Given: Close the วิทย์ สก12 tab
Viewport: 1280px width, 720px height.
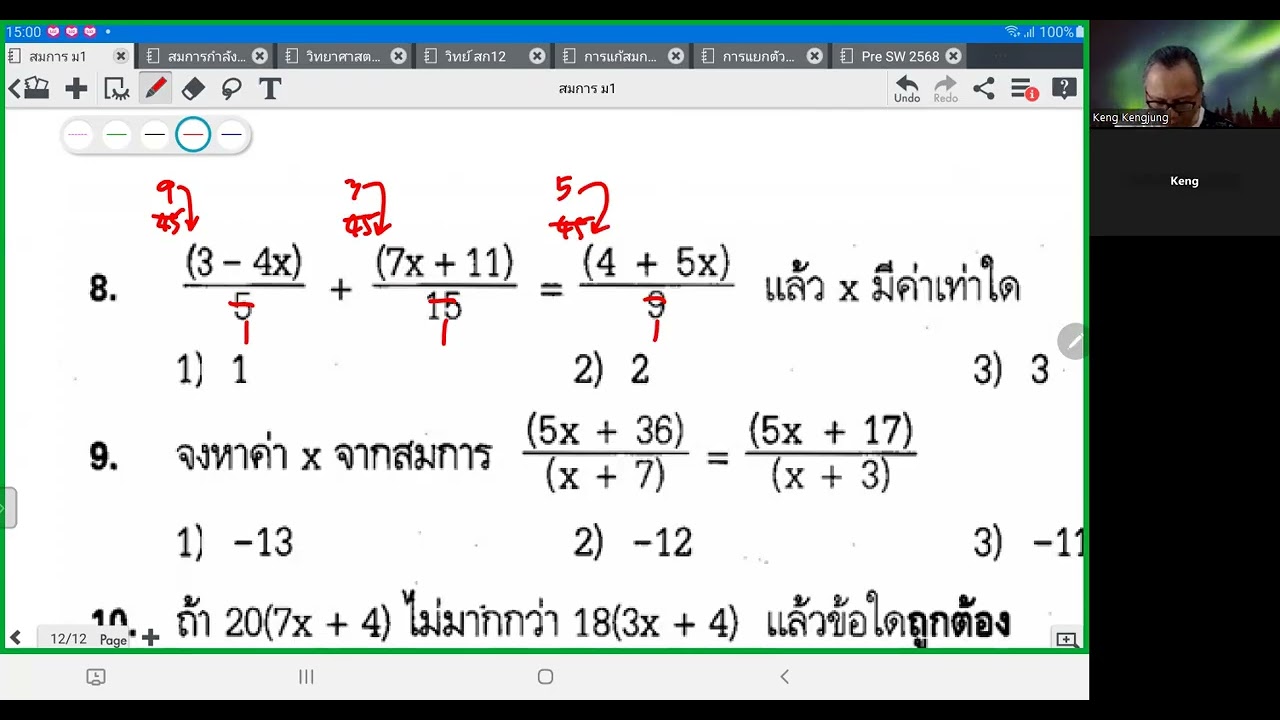Looking at the screenshot, I should coord(537,56).
